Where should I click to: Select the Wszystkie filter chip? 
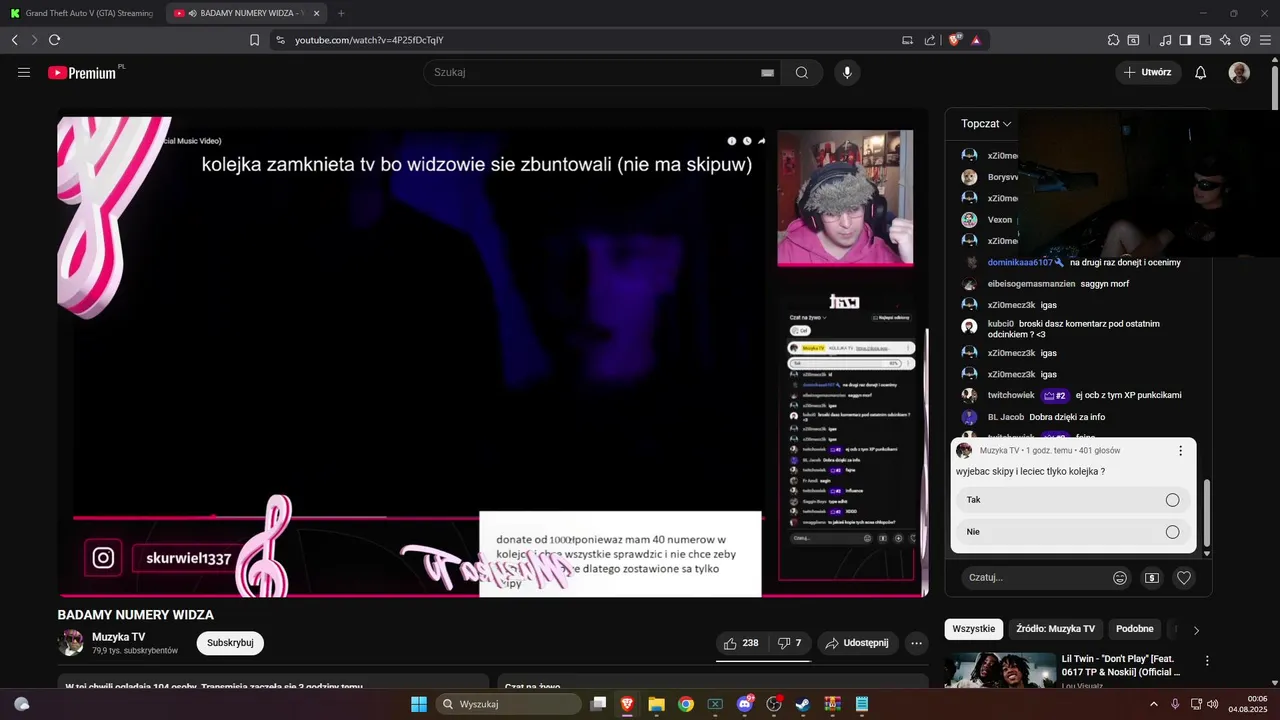[x=973, y=629]
